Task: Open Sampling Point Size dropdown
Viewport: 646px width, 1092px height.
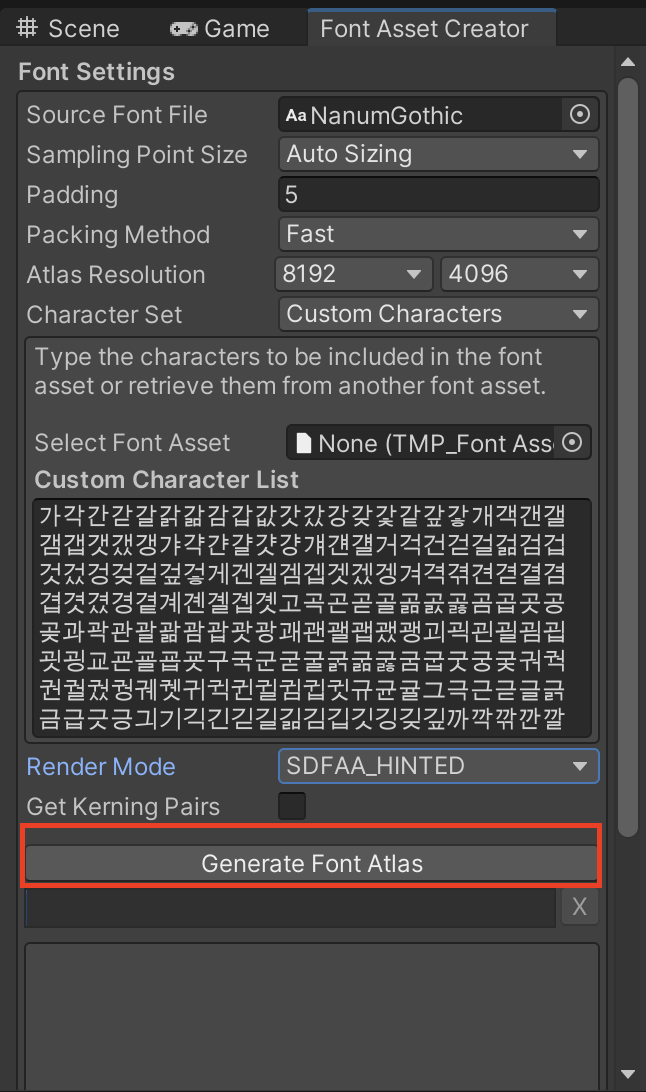Action: point(439,155)
